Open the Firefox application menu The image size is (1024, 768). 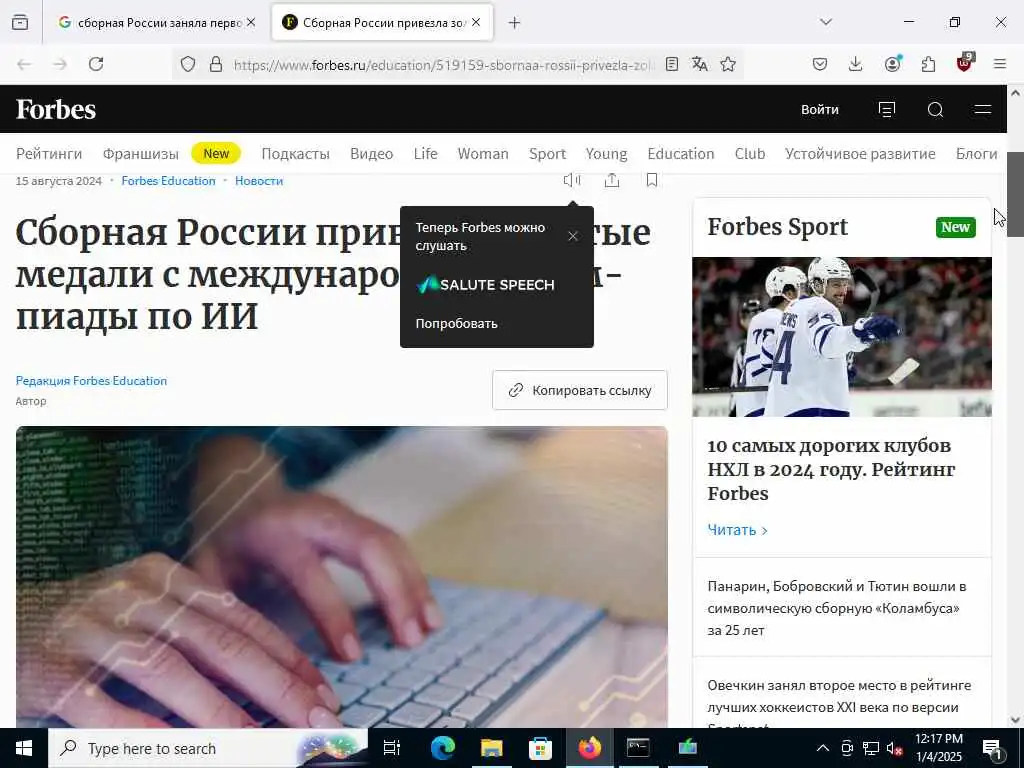[1000, 64]
